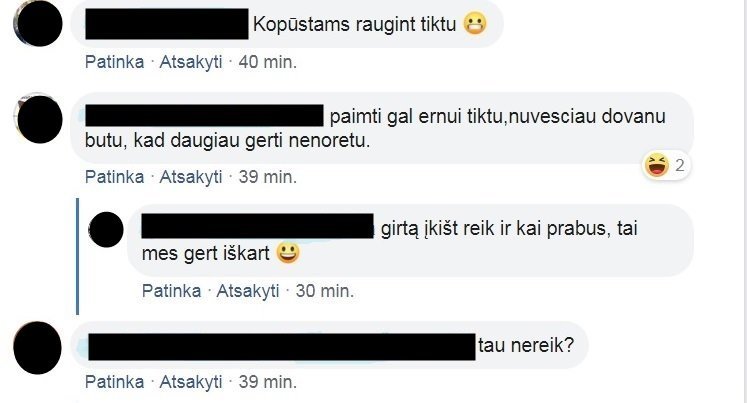Viewport: 747px width, 403px height.
Task: Open '39 min.' timestamp under 'tau nereik?' comment
Action: click(x=268, y=382)
